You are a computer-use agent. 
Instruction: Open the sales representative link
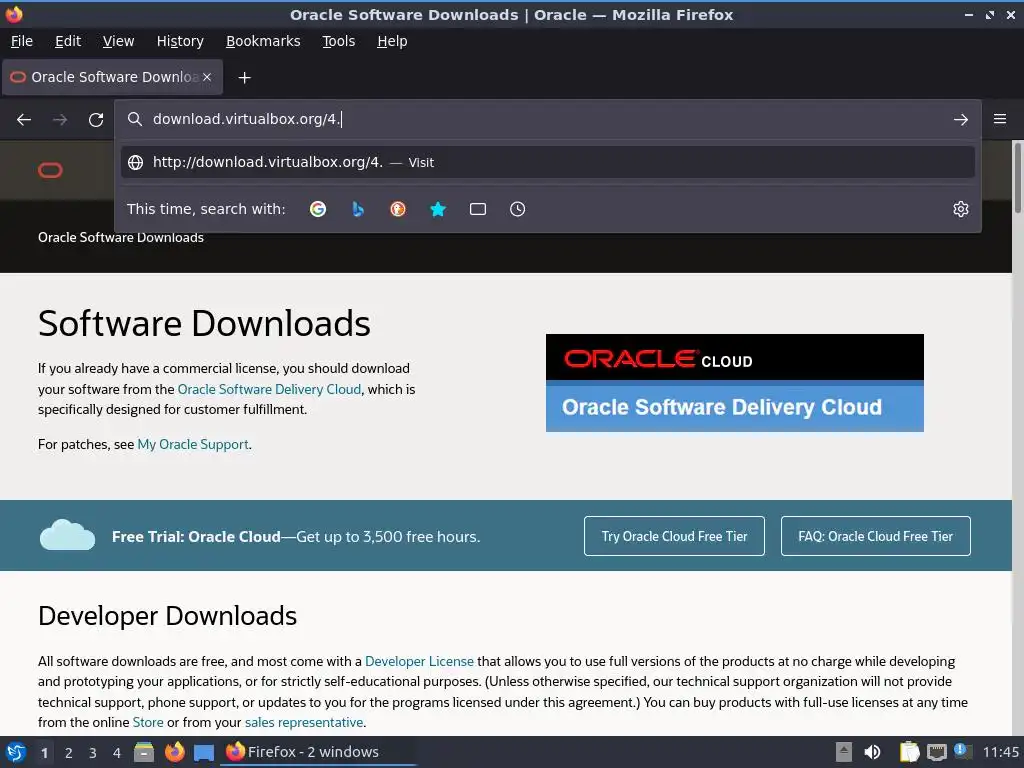tap(304, 722)
